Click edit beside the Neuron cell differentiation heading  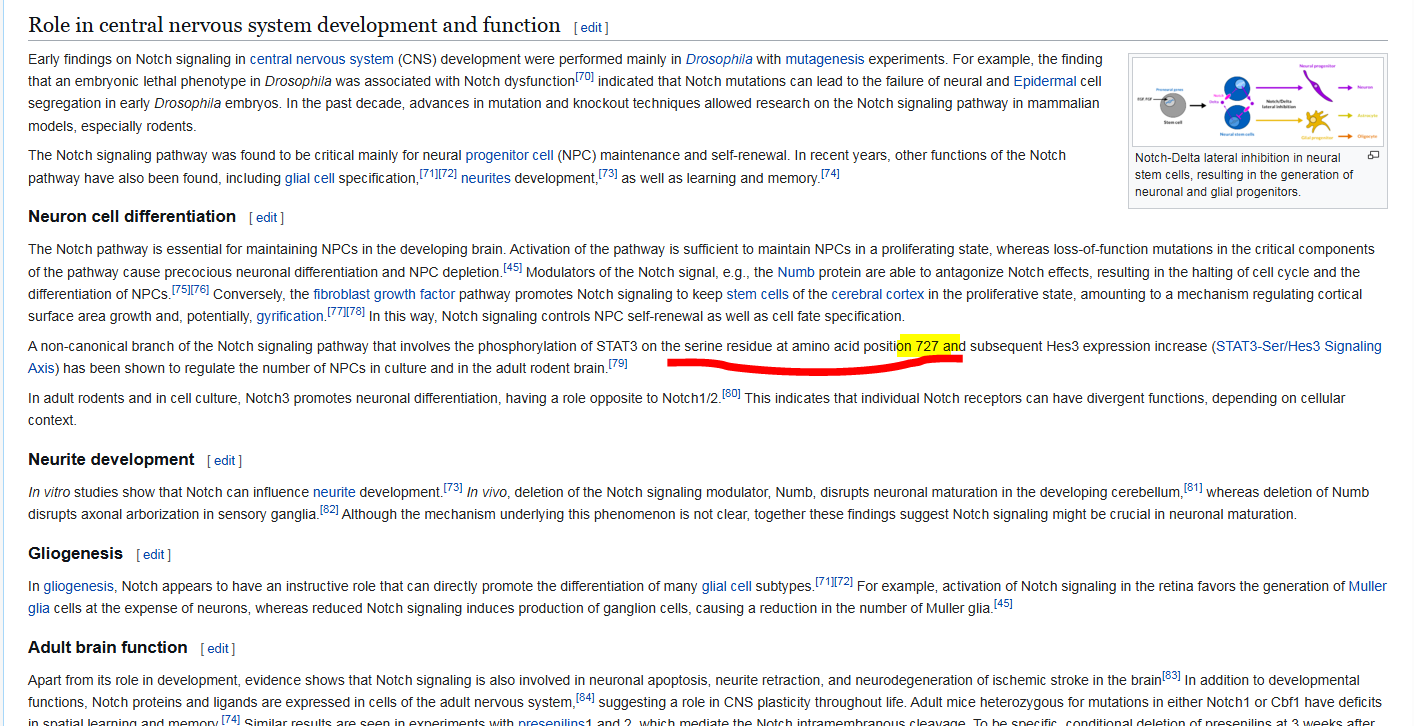pyautogui.click(x=266, y=217)
